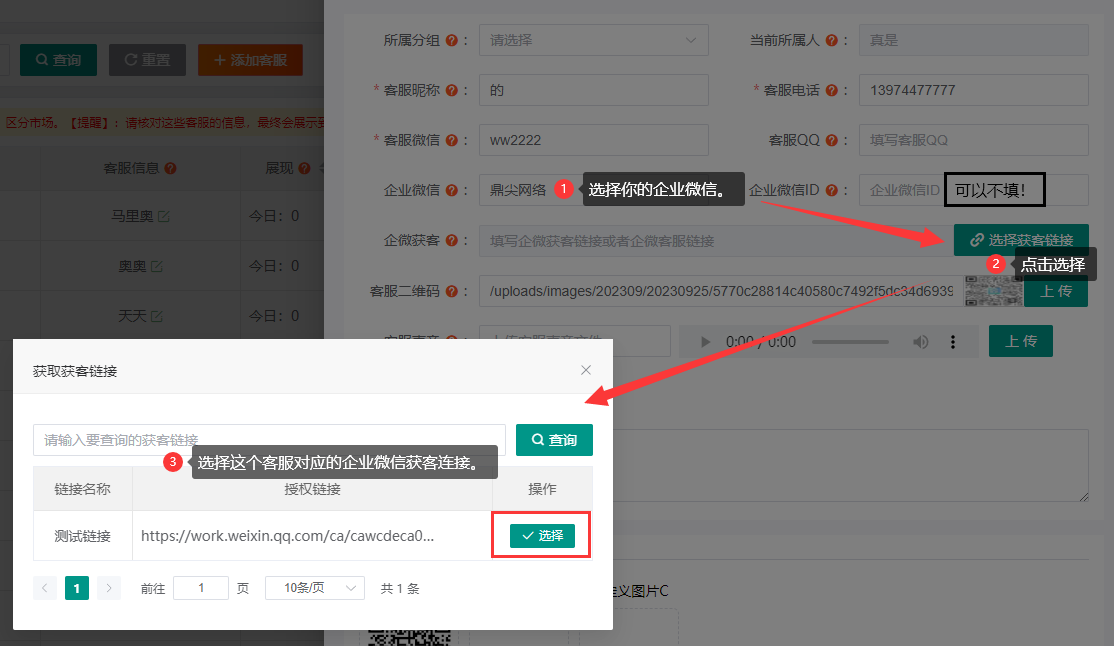
Task: Click the help icon beside 客服信息 column header
Action: [170, 168]
